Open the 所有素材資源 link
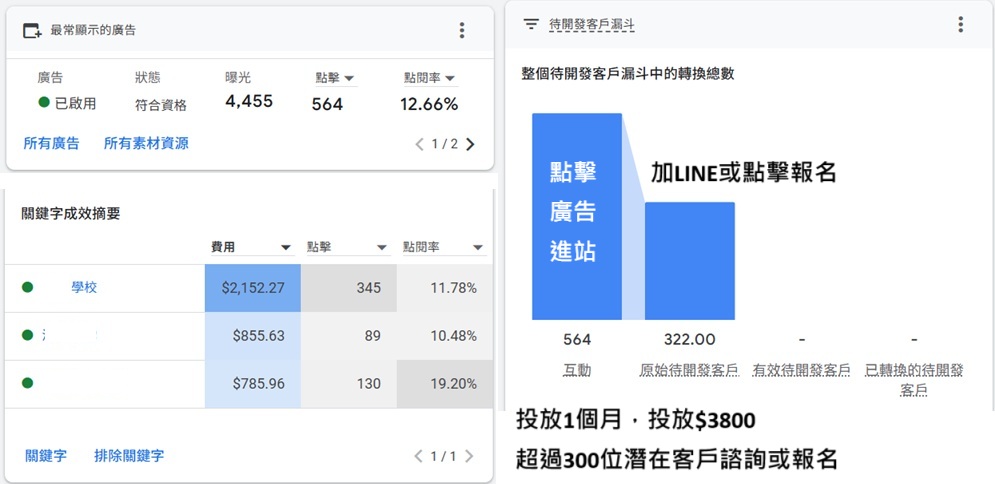Image resolution: width=995 pixels, height=484 pixels. 146,143
